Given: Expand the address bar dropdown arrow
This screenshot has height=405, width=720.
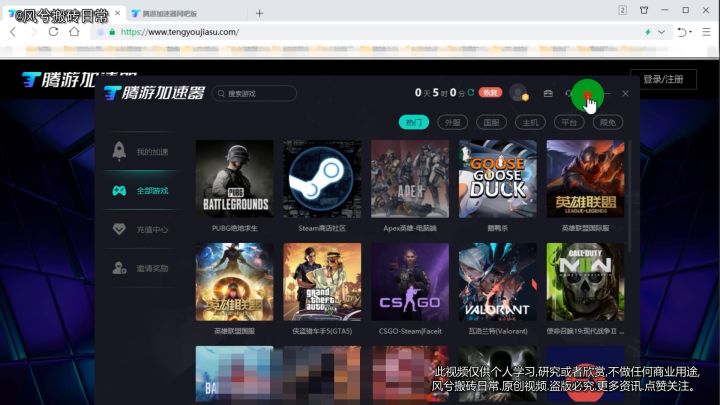Looking at the screenshot, I should [661, 32].
